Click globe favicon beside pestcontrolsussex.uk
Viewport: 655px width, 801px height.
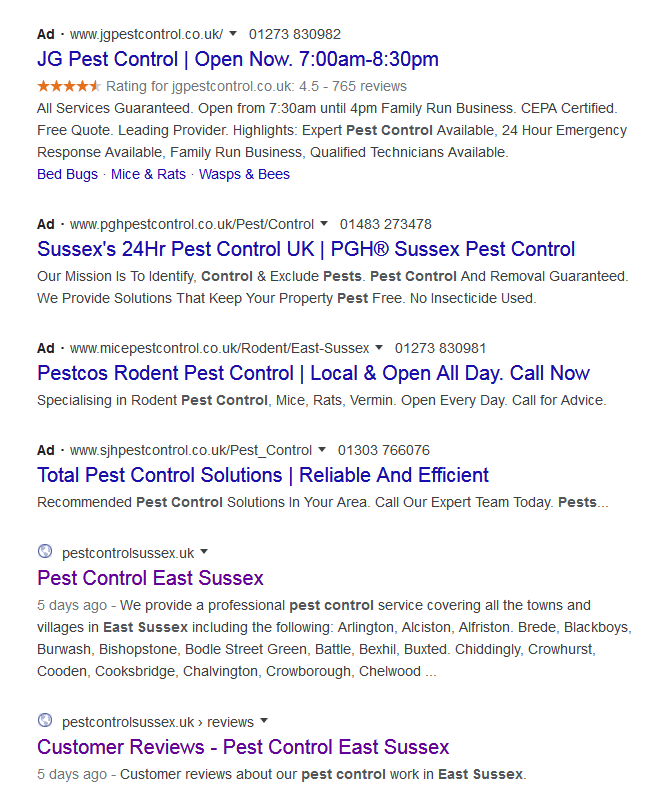pos(44,552)
